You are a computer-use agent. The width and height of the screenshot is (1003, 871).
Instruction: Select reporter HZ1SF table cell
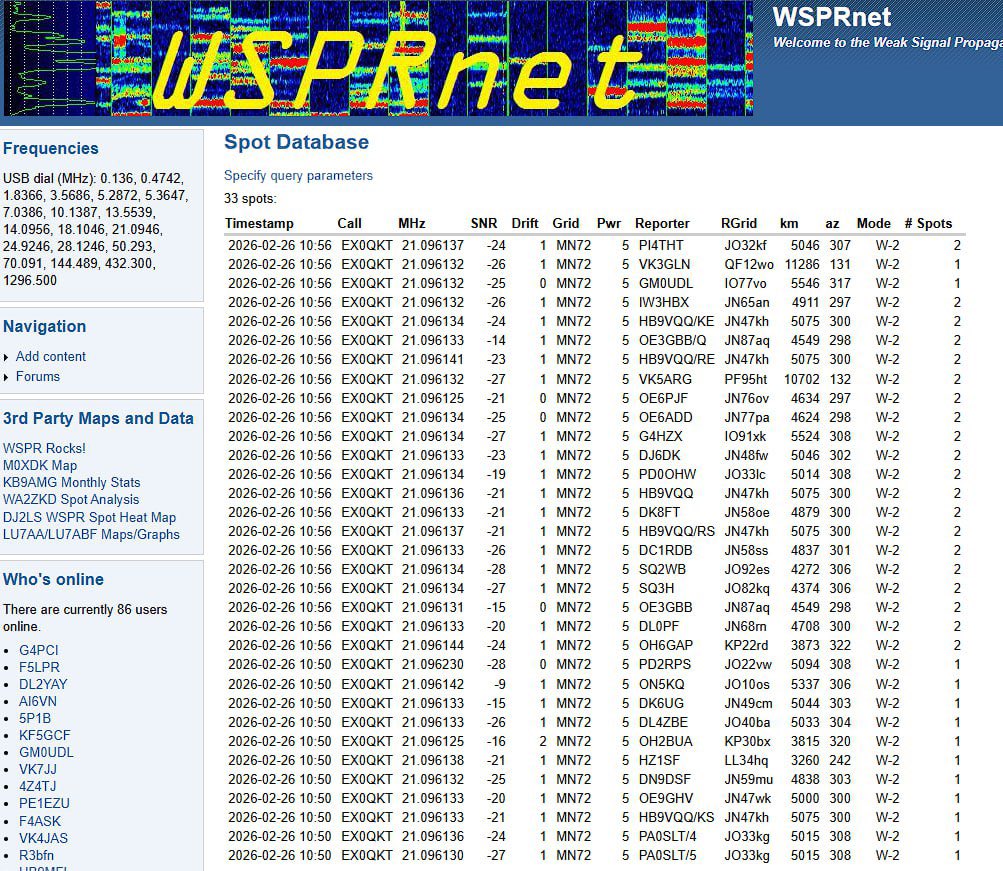(x=659, y=760)
